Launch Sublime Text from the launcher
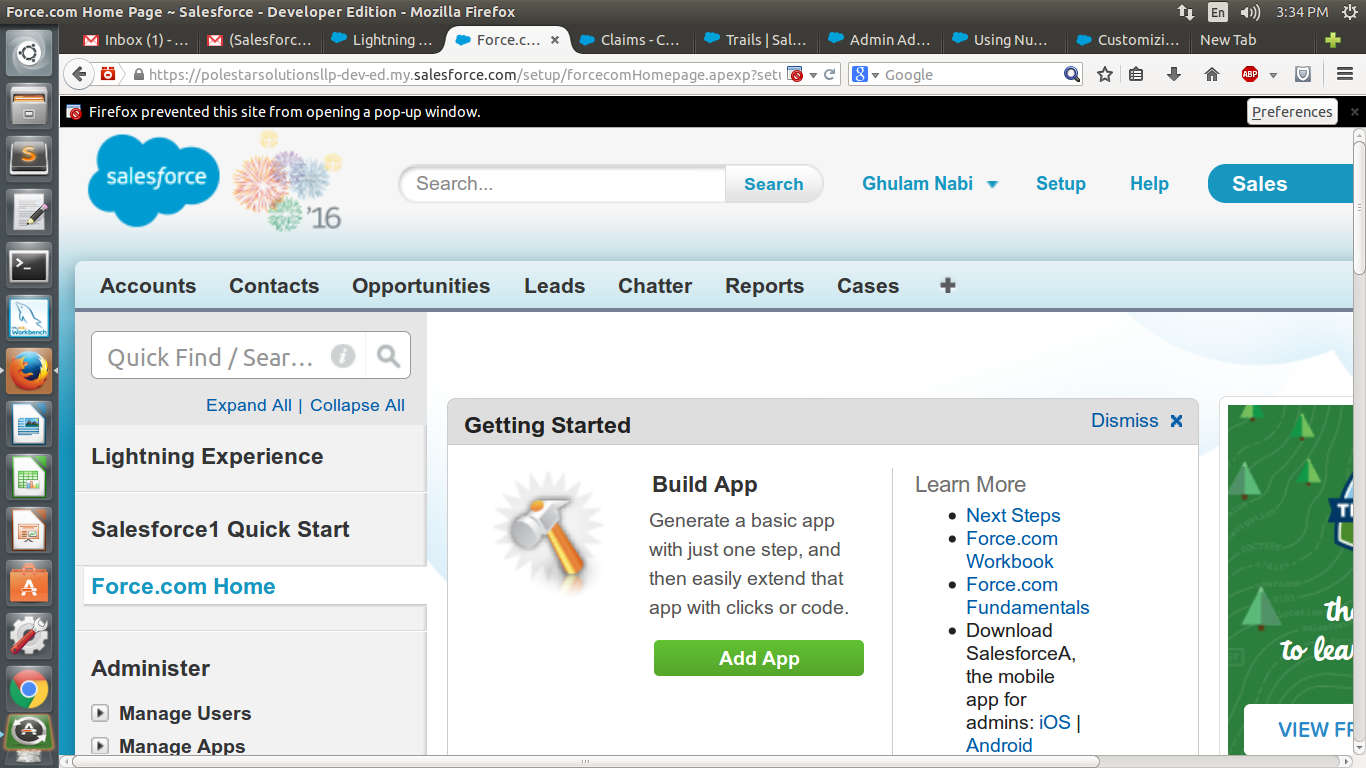 [x=29, y=157]
